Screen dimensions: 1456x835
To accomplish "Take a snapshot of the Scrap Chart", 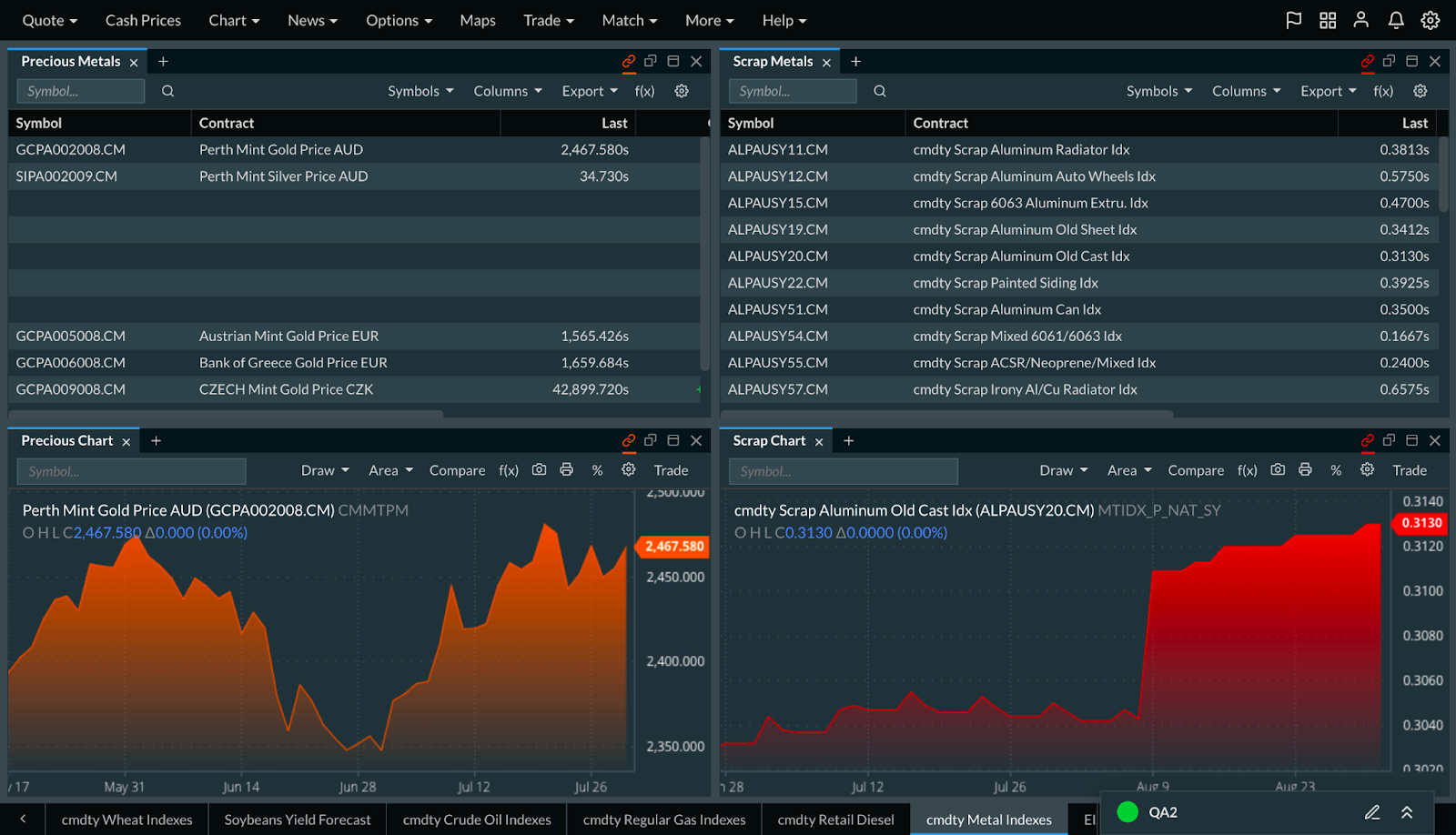I will pos(1278,469).
